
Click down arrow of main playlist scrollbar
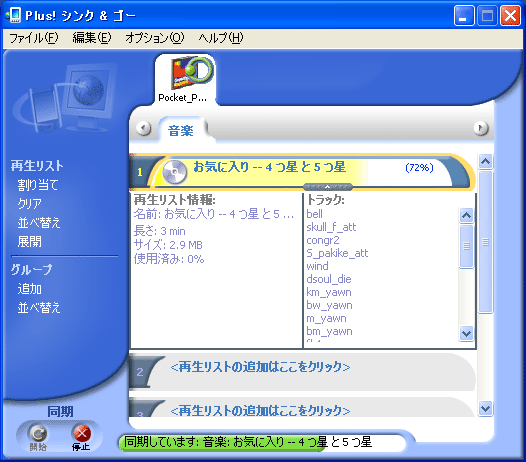[485, 408]
